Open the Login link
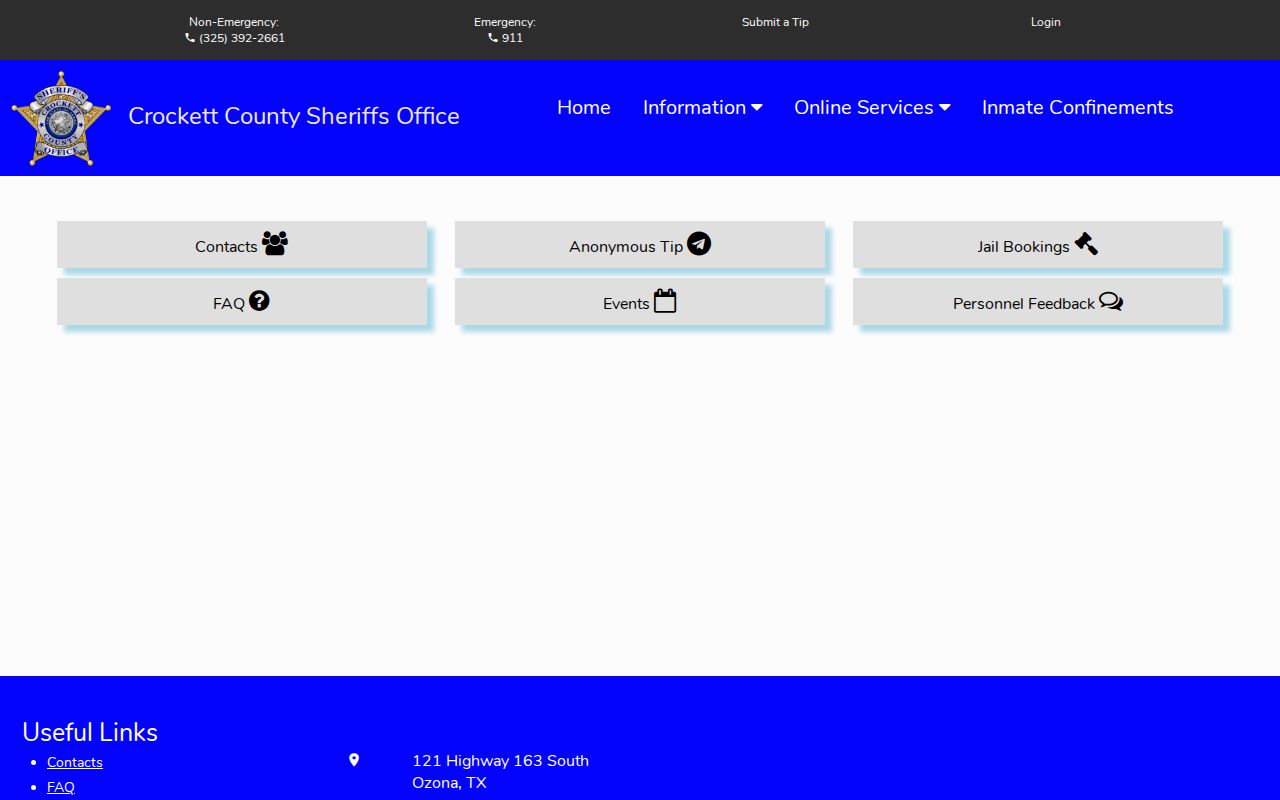The width and height of the screenshot is (1280, 800). pyautogui.click(x=1046, y=22)
